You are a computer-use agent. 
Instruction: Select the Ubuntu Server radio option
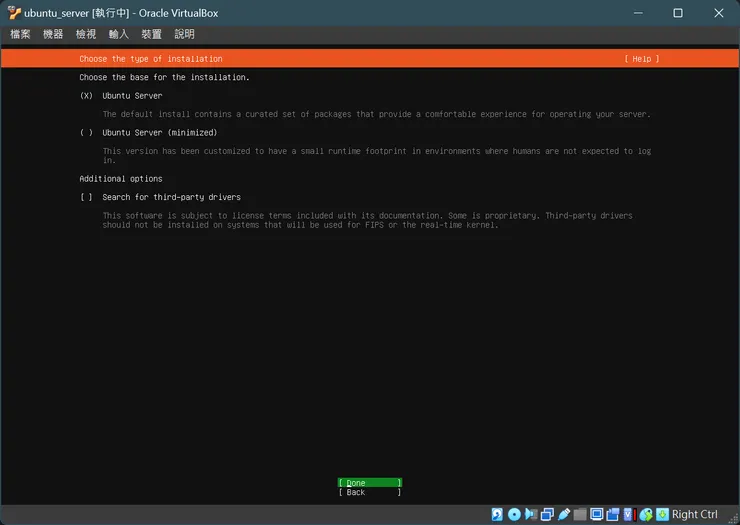pos(86,96)
